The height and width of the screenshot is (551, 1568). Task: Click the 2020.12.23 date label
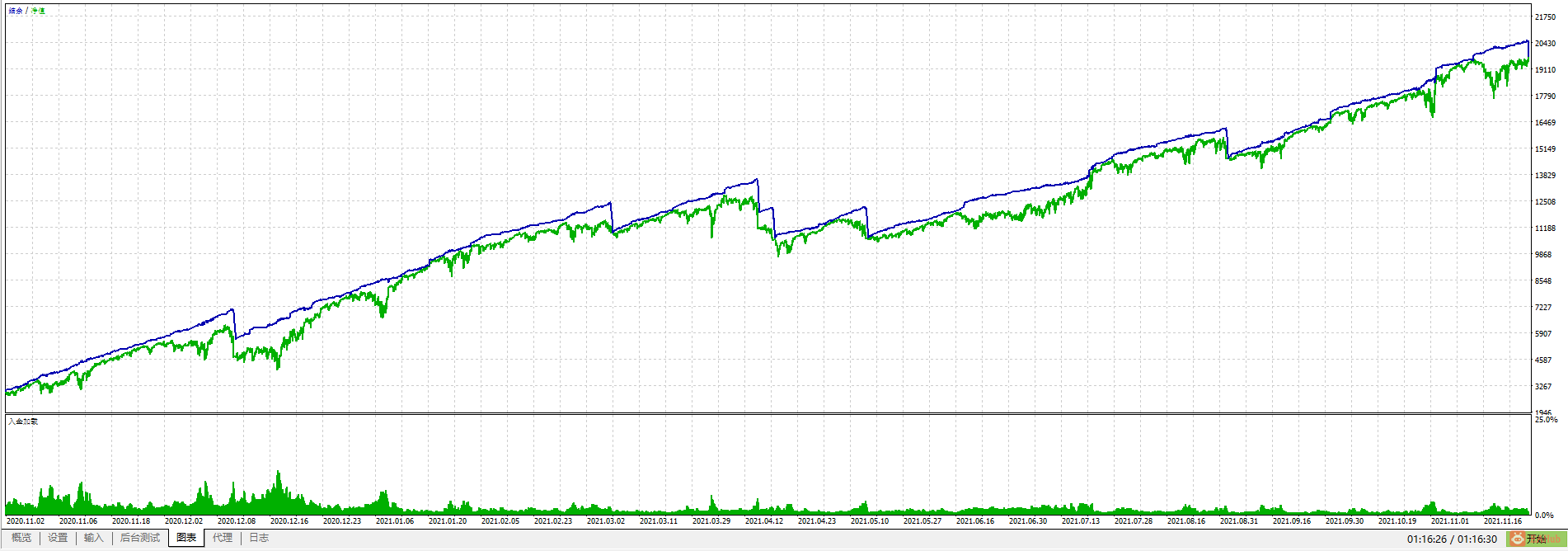tap(342, 520)
